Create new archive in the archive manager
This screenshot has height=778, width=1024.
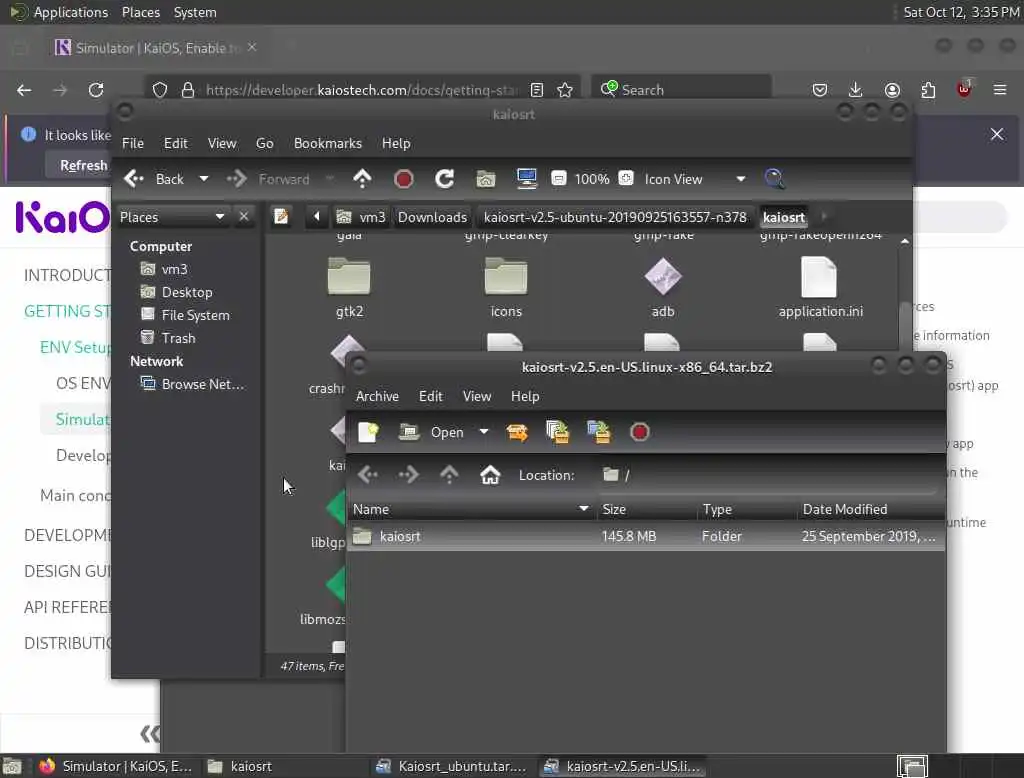[368, 432]
